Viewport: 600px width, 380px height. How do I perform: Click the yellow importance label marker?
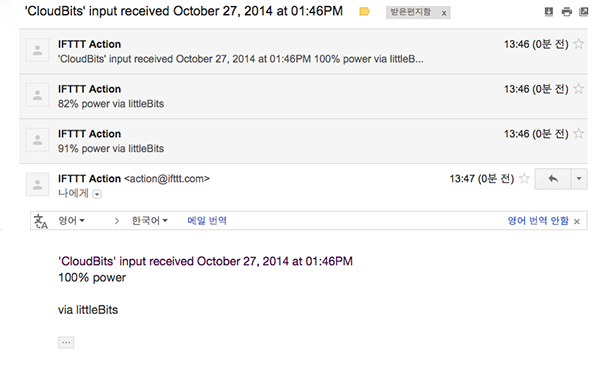pyautogui.click(x=364, y=12)
